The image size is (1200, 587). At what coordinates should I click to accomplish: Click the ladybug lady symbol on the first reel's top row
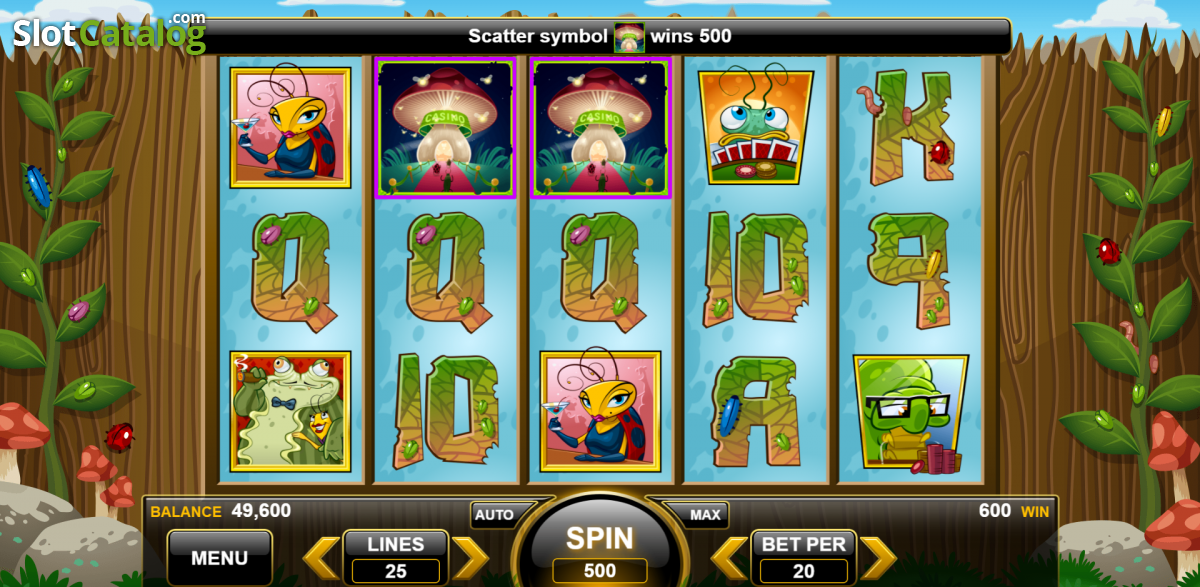(x=290, y=127)
